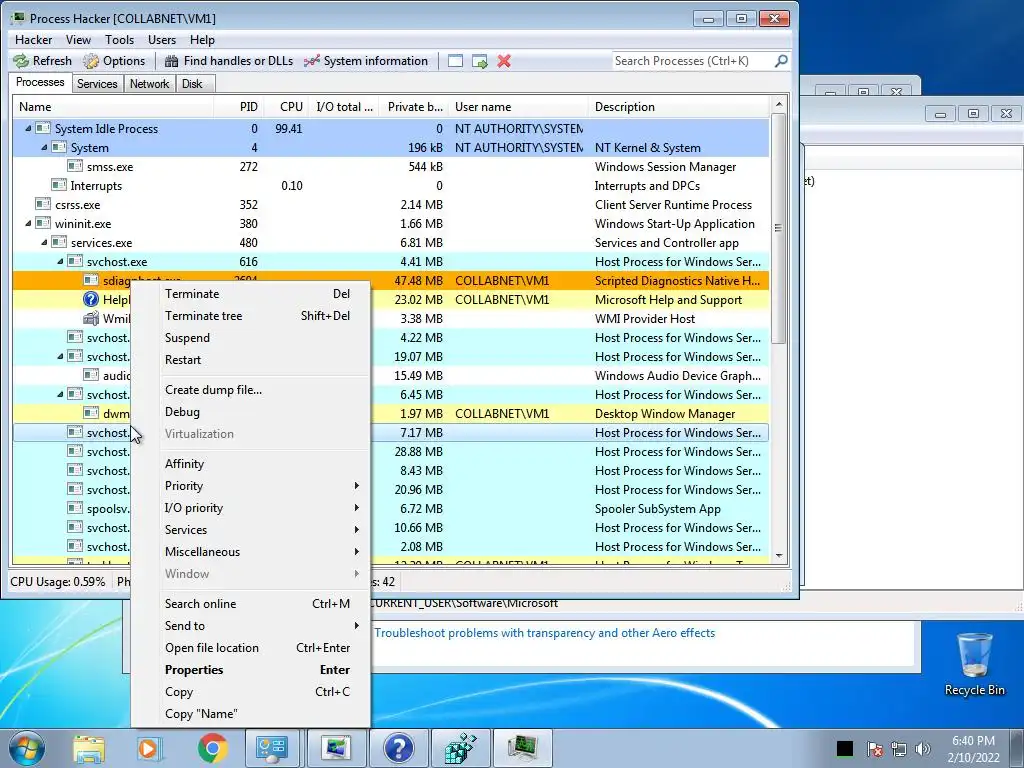Choose Open file location menu entry
This screenshot has width=1024, height=768.
(264, 648)
